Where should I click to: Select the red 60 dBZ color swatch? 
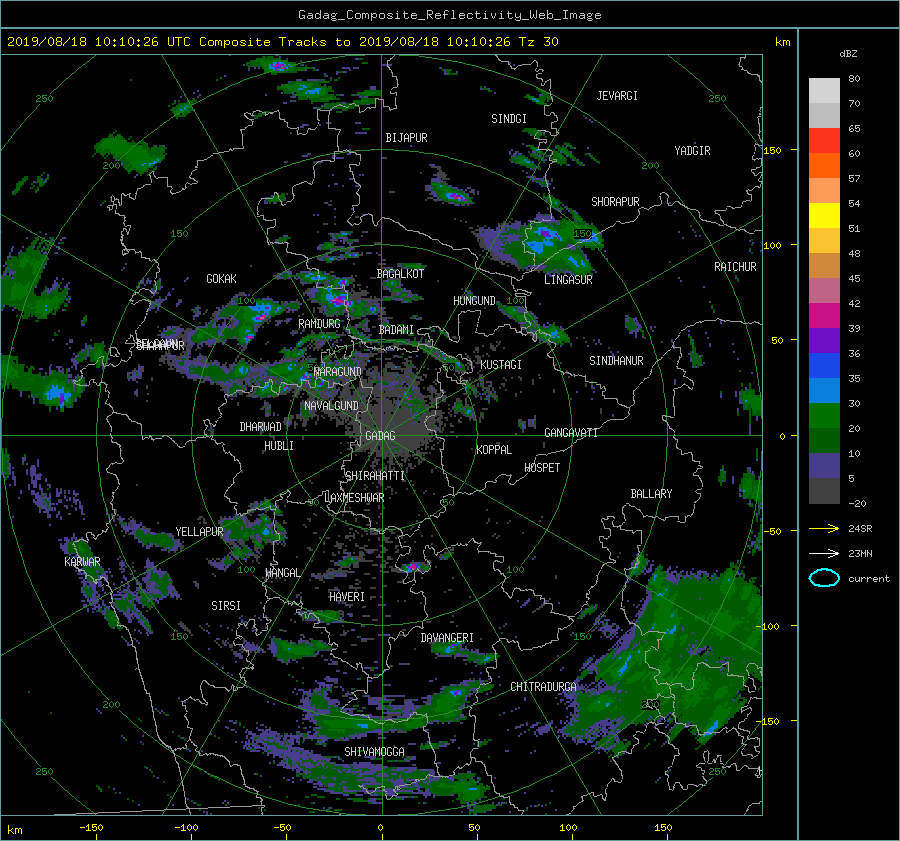[x=824, y=141]
